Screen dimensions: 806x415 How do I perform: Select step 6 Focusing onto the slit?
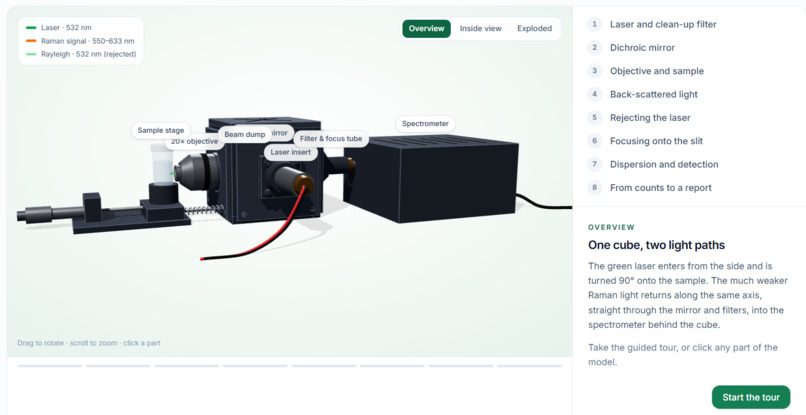click(x=646, y=141)
